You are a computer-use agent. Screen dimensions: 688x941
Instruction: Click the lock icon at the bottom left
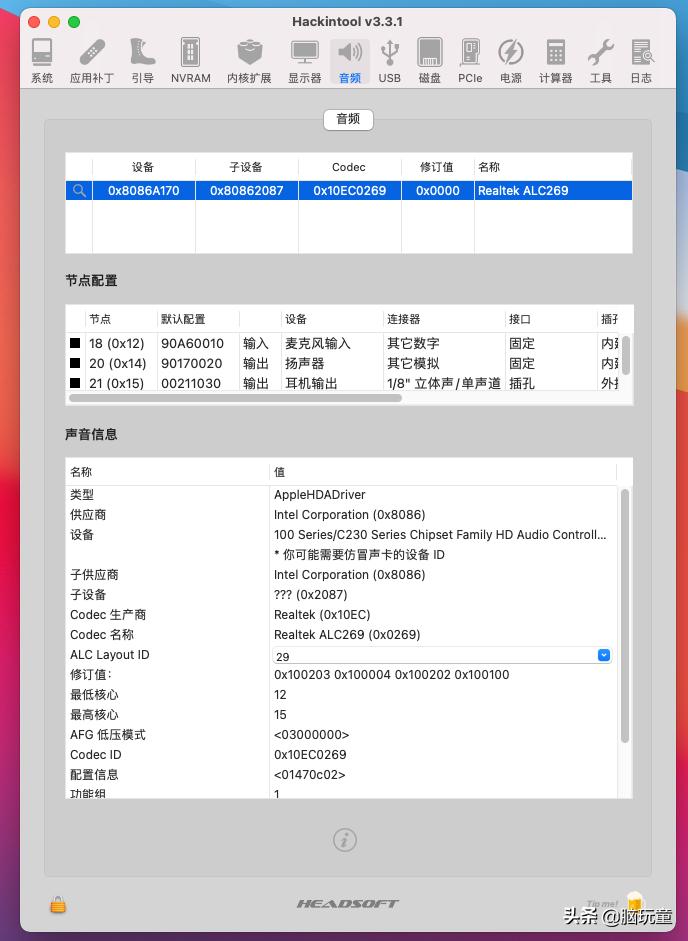point(58,904)
